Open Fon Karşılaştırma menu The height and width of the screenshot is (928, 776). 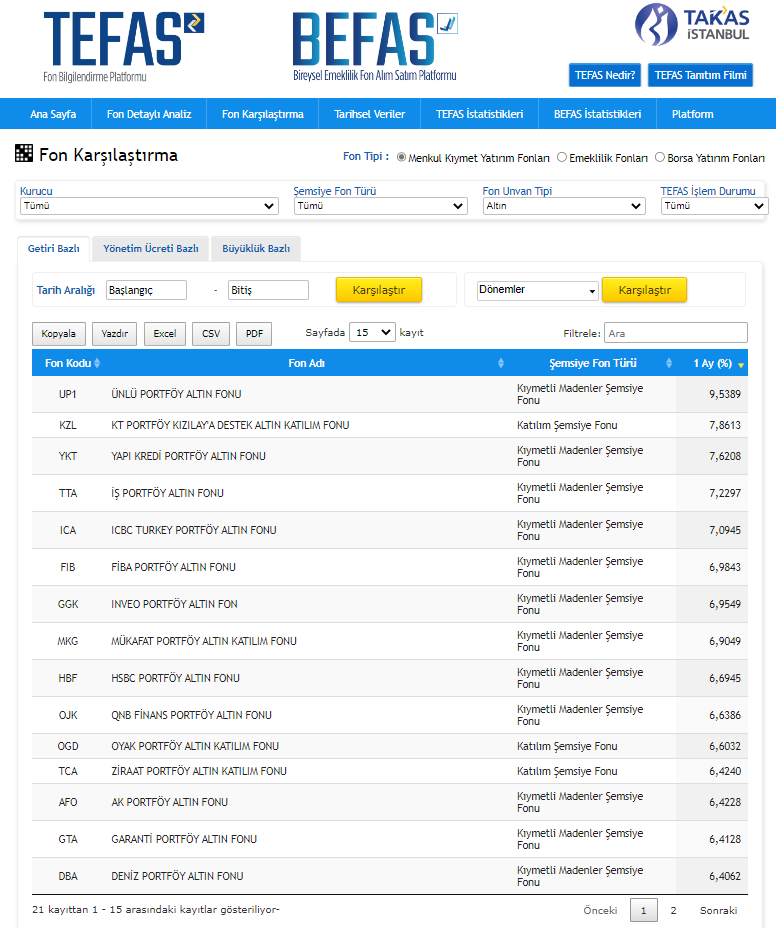tap(263, 114)
